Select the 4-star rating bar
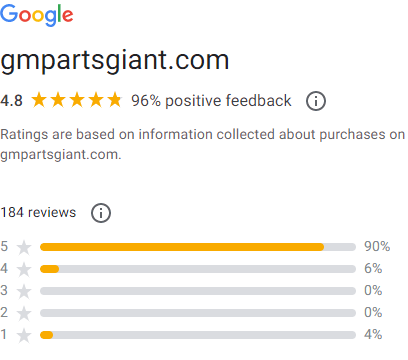 point(198,269)
